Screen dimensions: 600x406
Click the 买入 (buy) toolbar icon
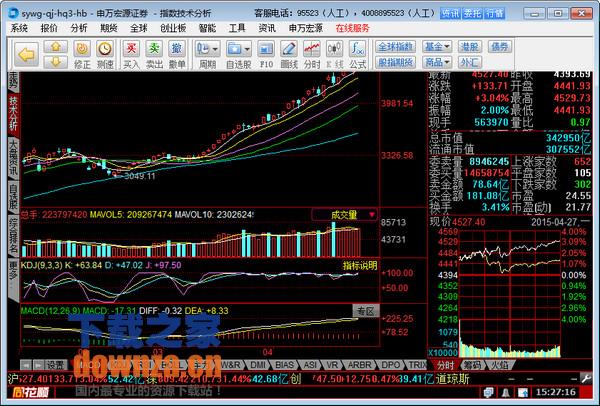[131, 51]
